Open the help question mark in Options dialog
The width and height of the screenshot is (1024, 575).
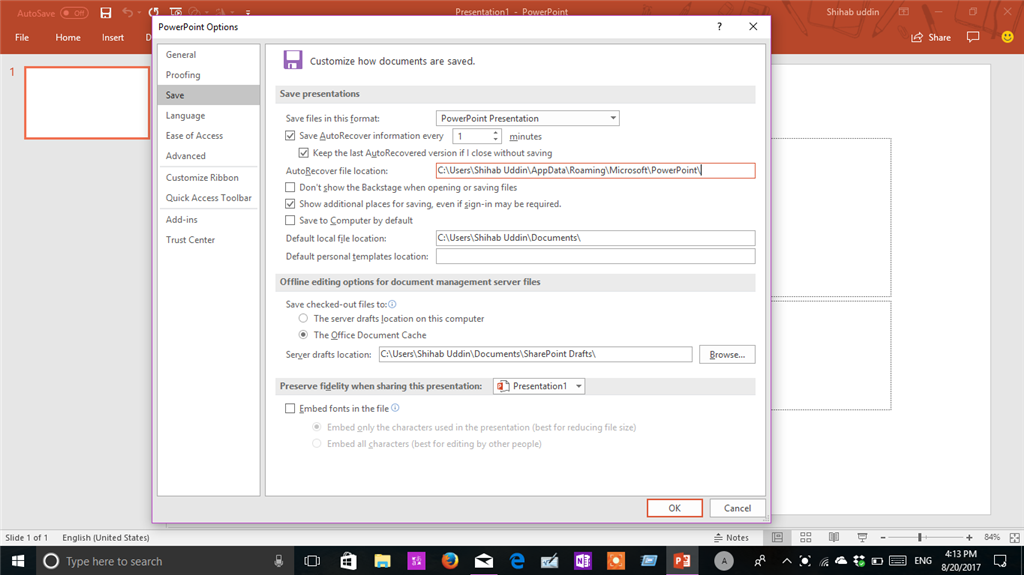(719, 27)
